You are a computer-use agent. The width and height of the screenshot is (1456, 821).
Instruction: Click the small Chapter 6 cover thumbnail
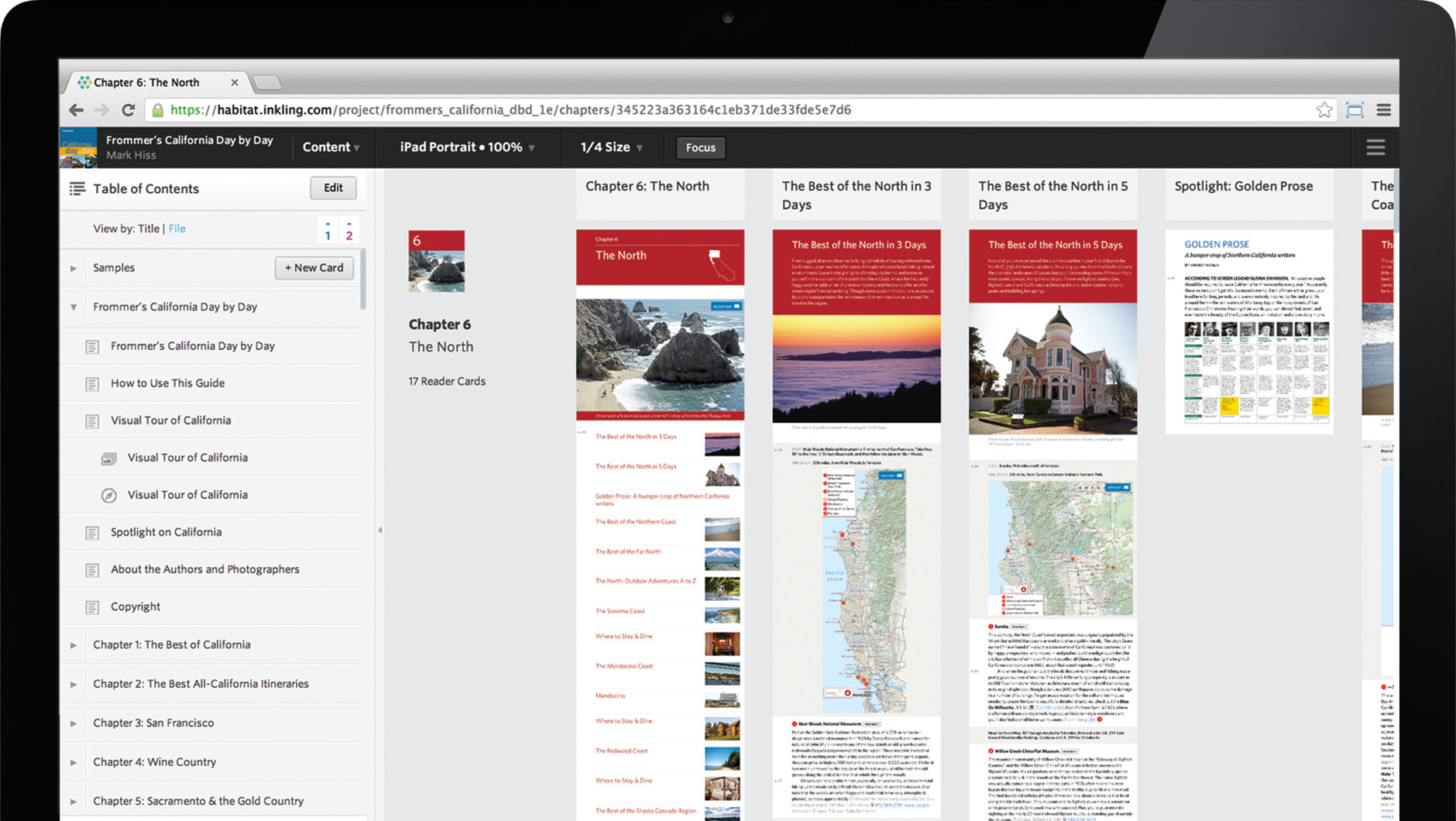click(437, 261)
